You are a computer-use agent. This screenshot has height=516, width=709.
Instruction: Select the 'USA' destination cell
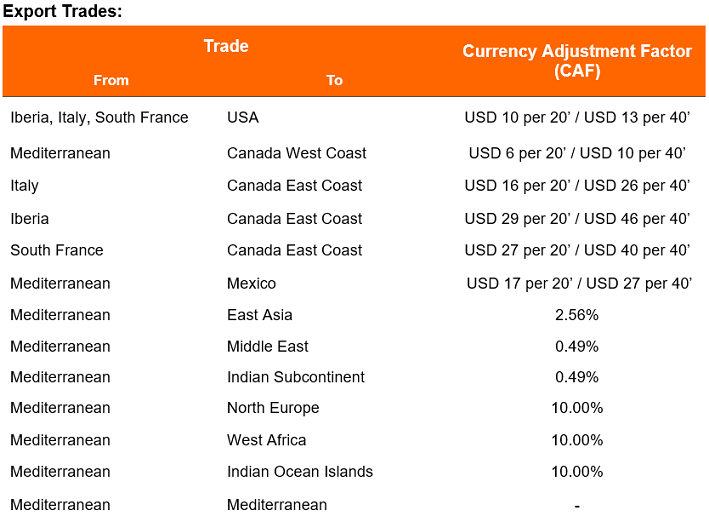pos(243,118)
